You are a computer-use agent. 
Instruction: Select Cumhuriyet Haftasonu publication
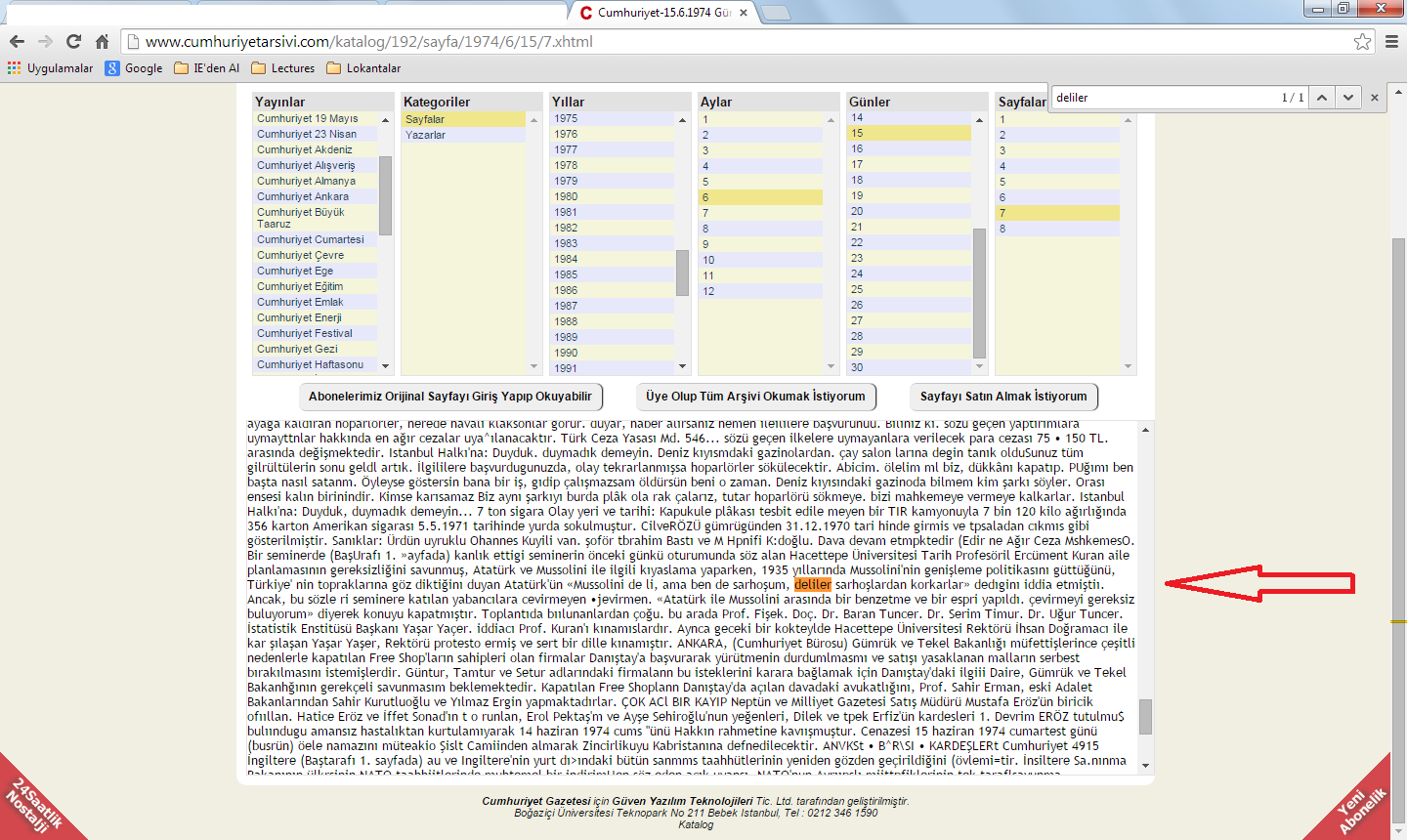[x=316, y=364]
